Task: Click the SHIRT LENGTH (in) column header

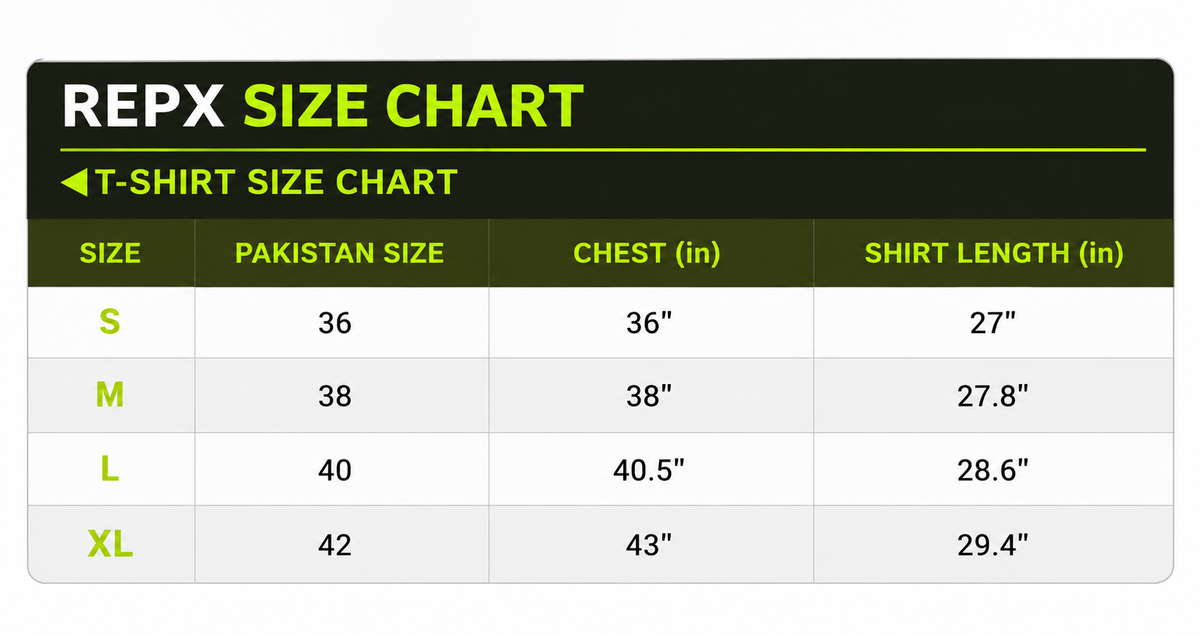Action: click(994, 253)
